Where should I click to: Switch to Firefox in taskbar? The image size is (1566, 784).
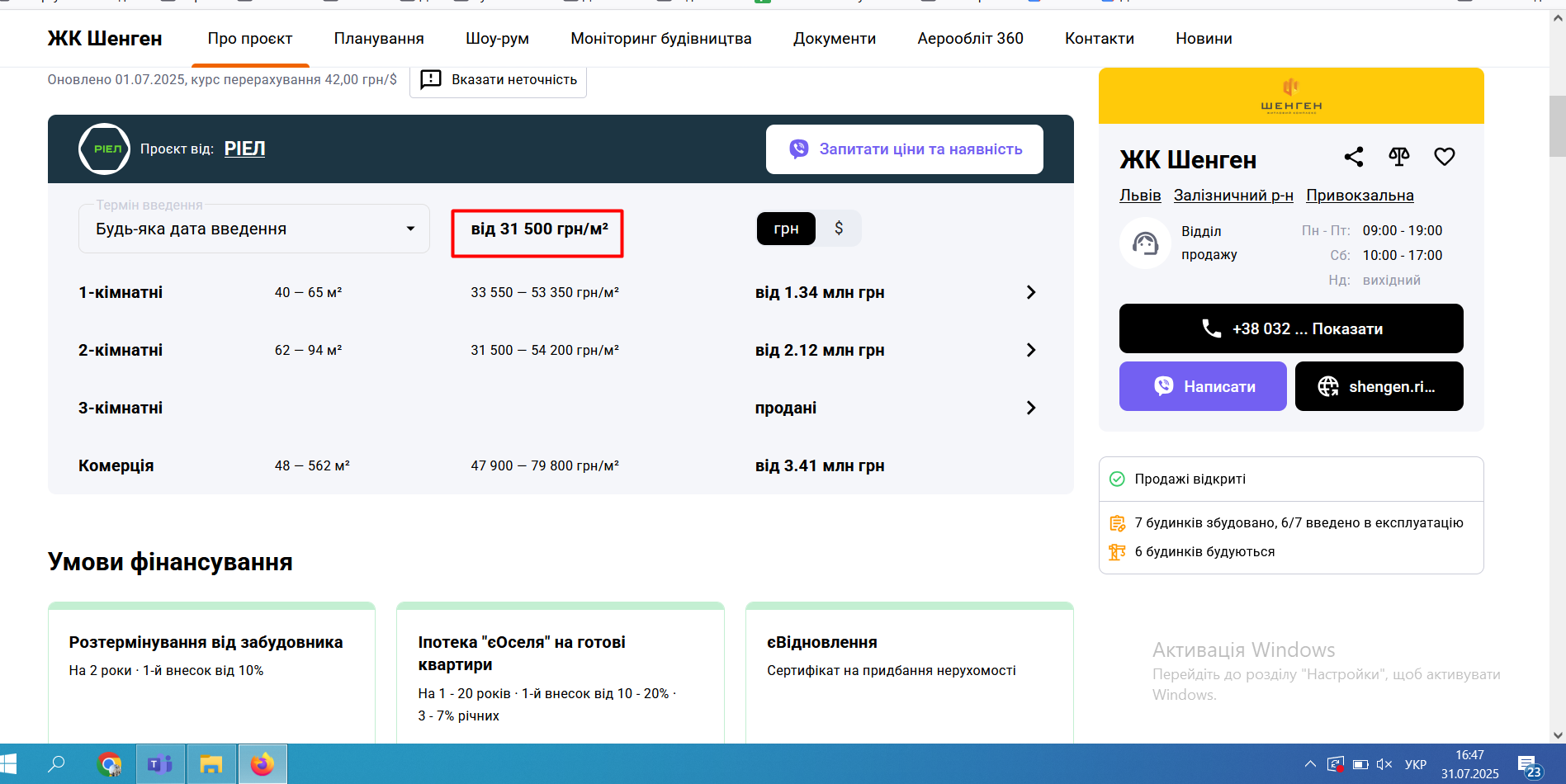263,764
